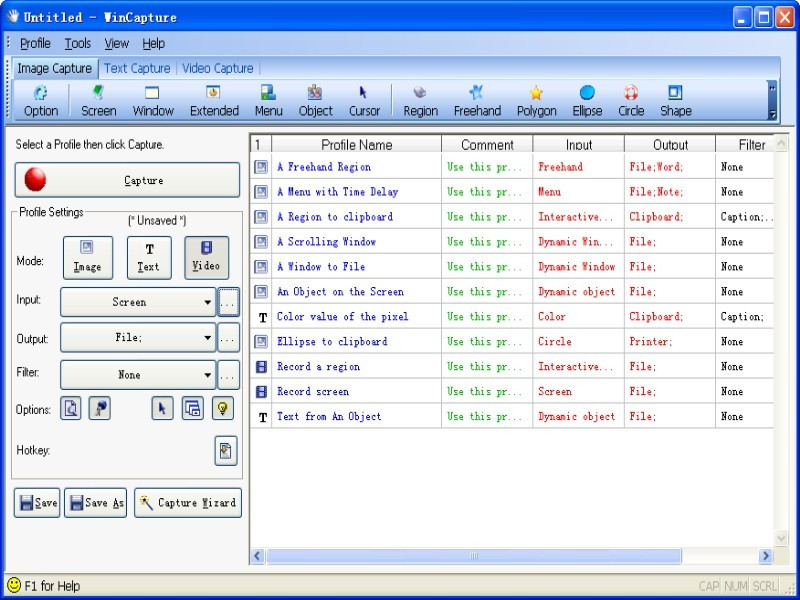This screenshot has width=800, height=600.
Task: Click the light bulb option icon
Action: pyautogui.click(x=223, y=408)
